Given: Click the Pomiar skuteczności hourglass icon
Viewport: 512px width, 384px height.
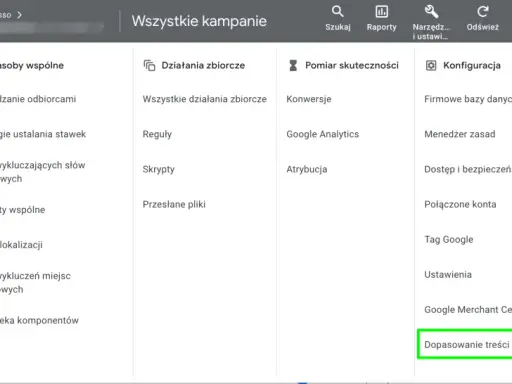Looking at the screenshot, I should [293, 65].
